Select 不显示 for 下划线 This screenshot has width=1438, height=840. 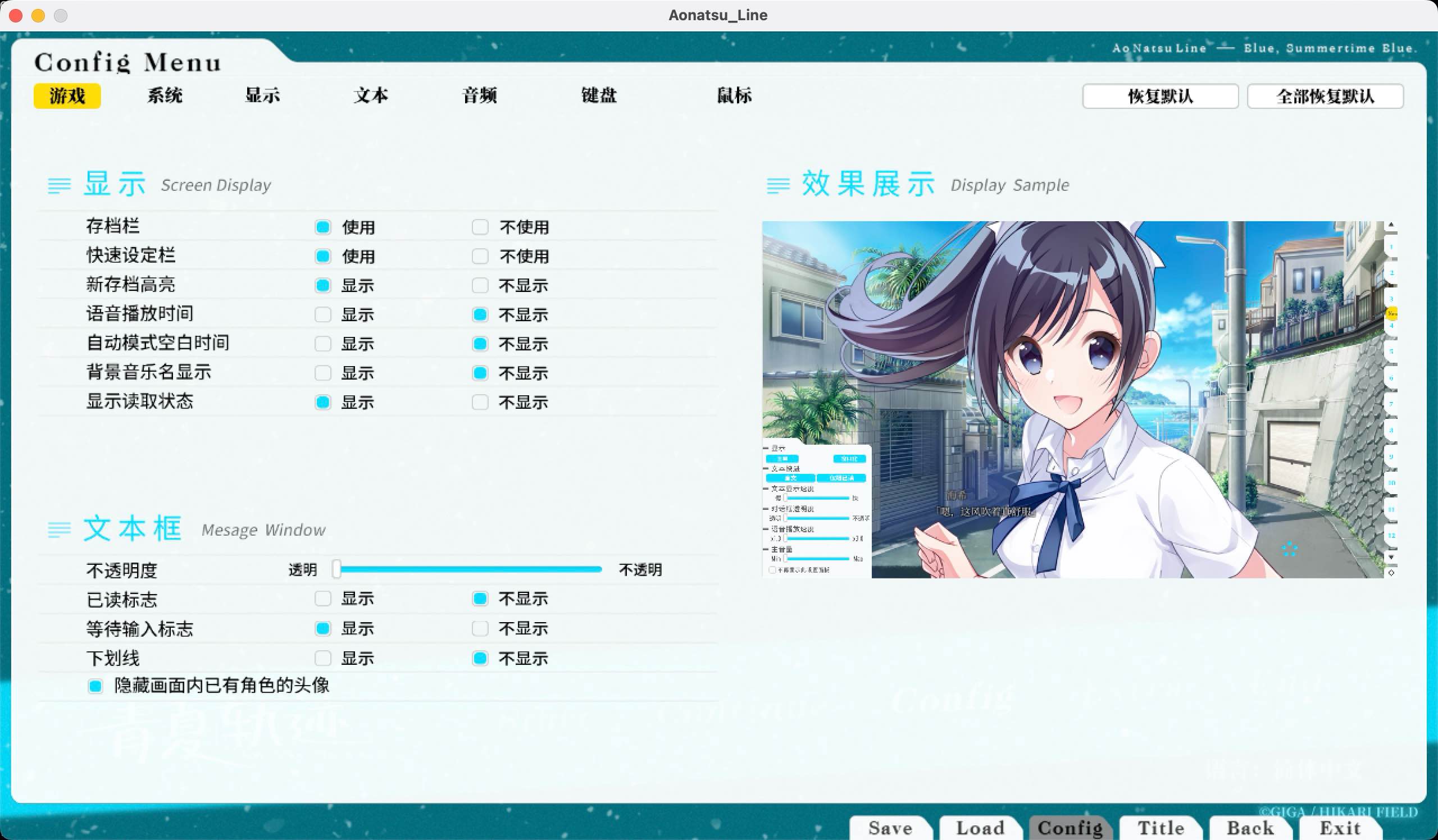tap(480, 658)
